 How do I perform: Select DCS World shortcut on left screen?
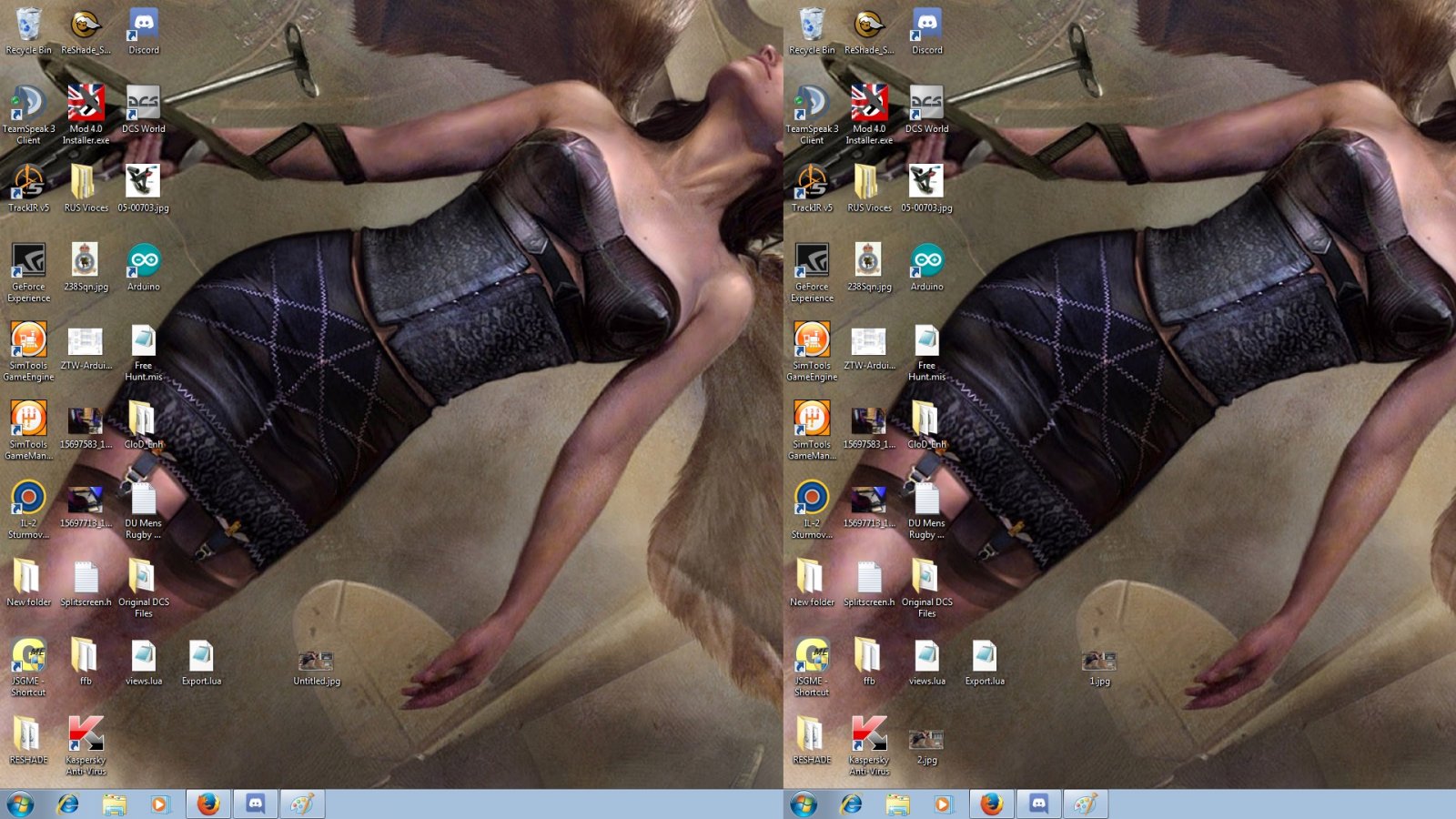143,110
